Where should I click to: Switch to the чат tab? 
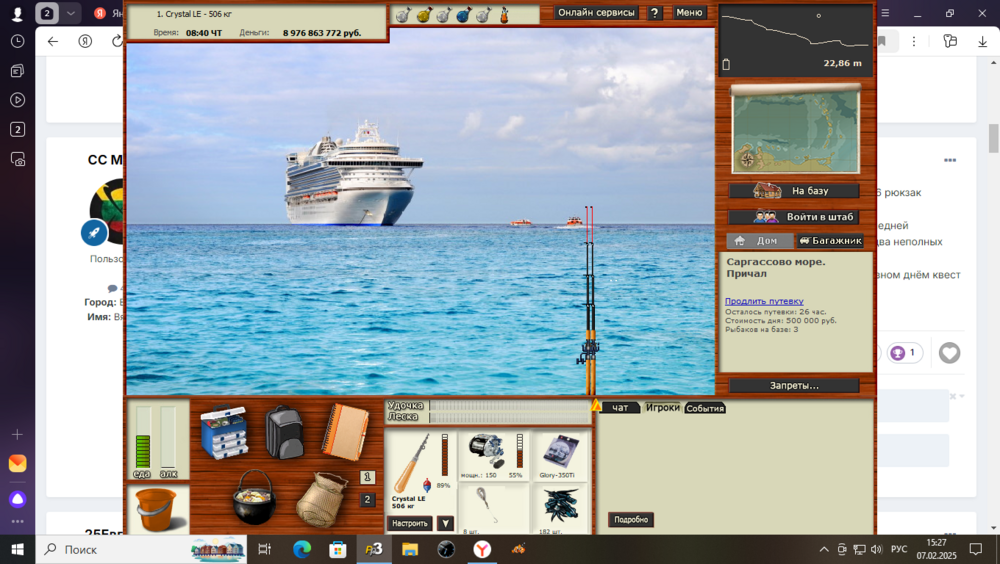pos(621,408)
